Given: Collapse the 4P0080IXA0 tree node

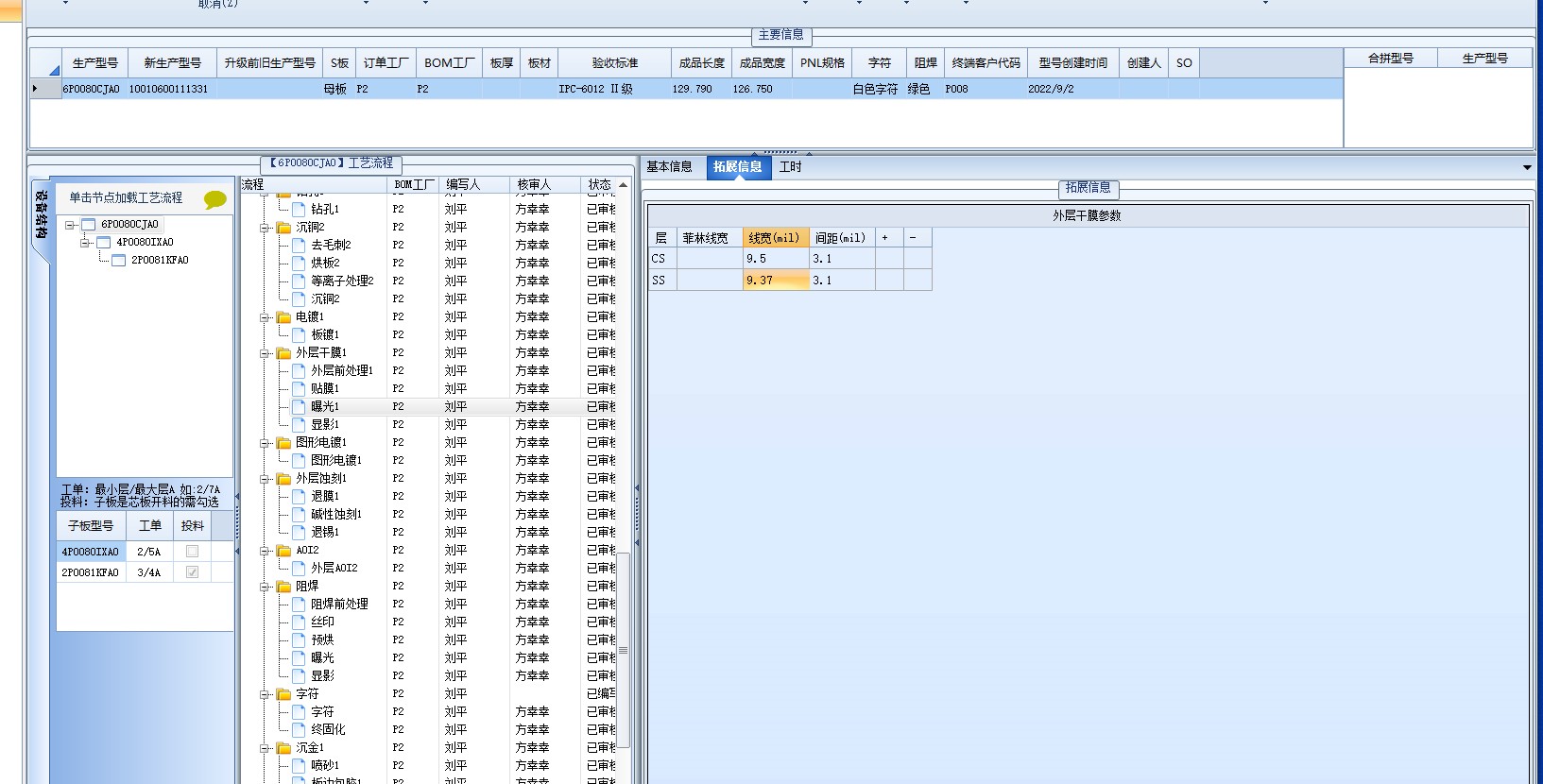Looking at the screenshot, I should [x=85, y=243].
